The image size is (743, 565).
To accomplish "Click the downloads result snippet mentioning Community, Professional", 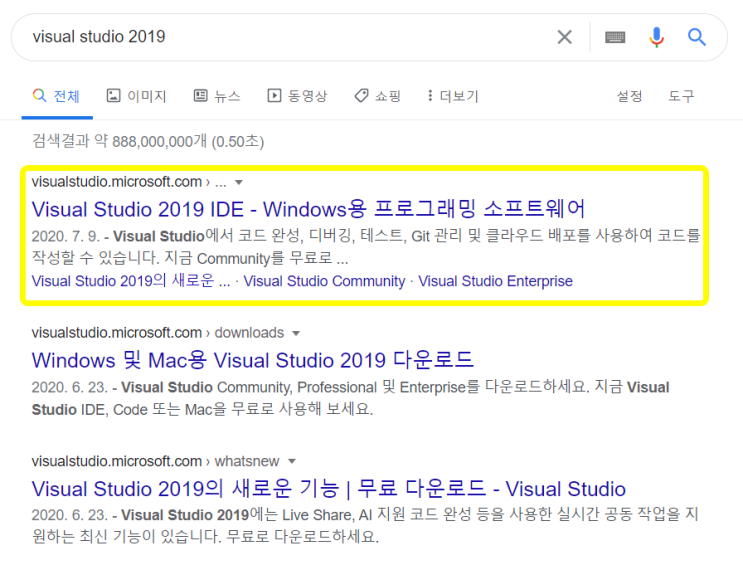I will tap(350, 398).
